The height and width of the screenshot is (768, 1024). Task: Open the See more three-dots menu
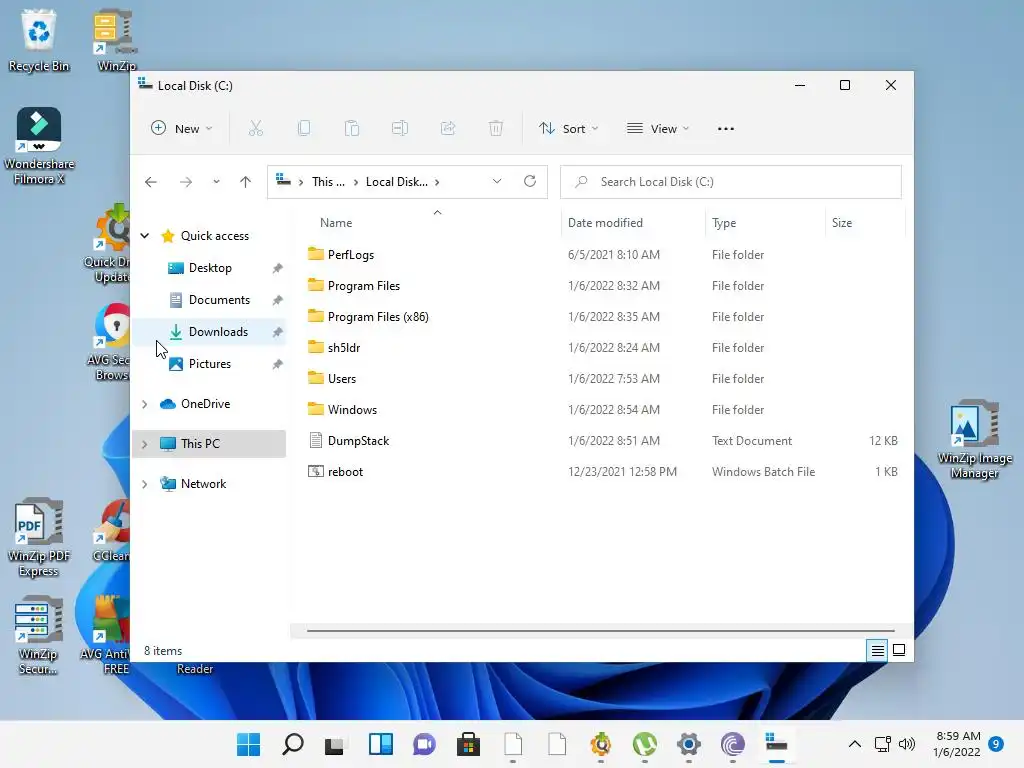pos(726,129)
